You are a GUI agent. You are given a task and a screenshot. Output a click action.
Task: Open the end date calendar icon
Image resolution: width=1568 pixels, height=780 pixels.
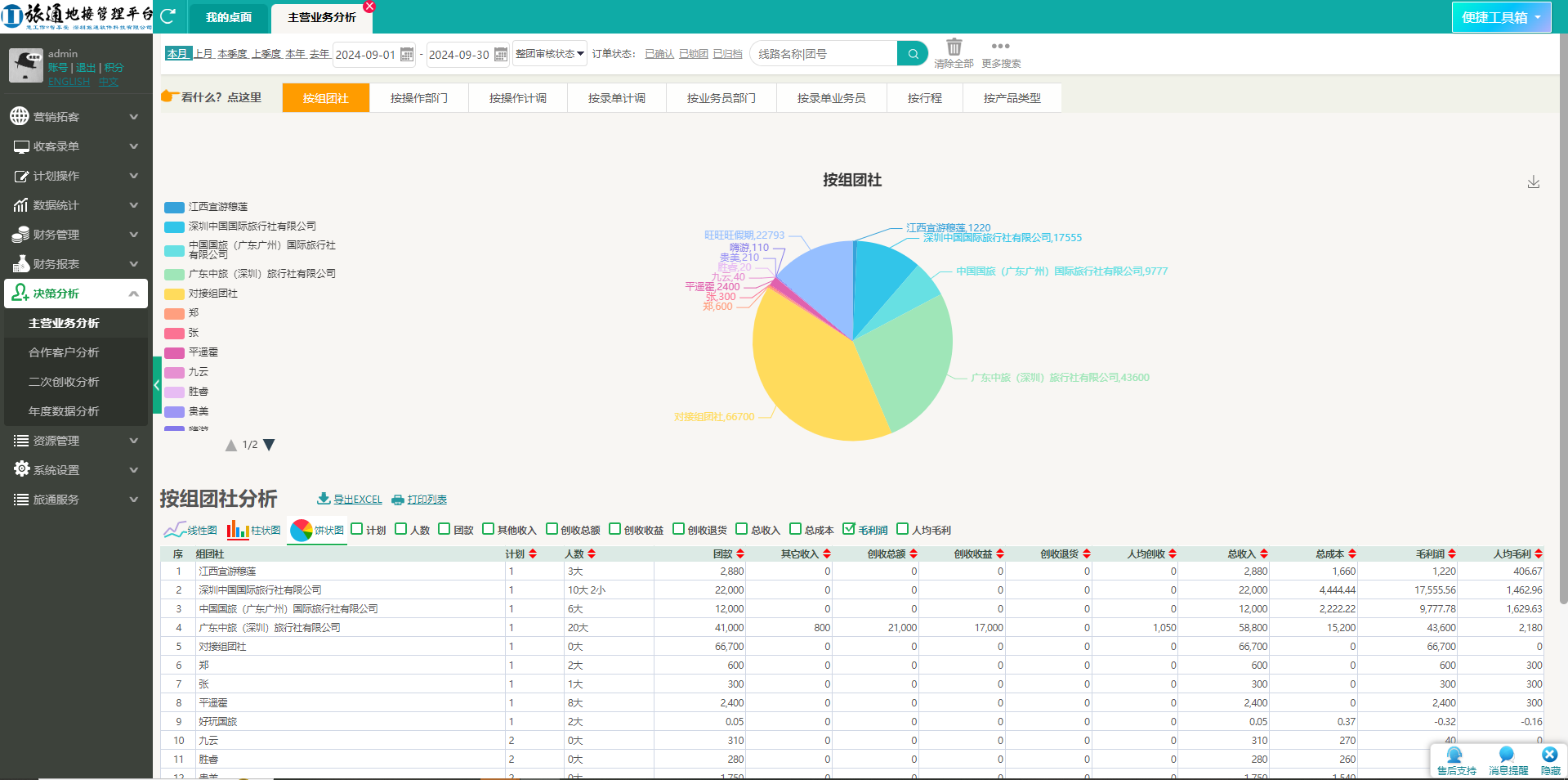tap(501, 54)
